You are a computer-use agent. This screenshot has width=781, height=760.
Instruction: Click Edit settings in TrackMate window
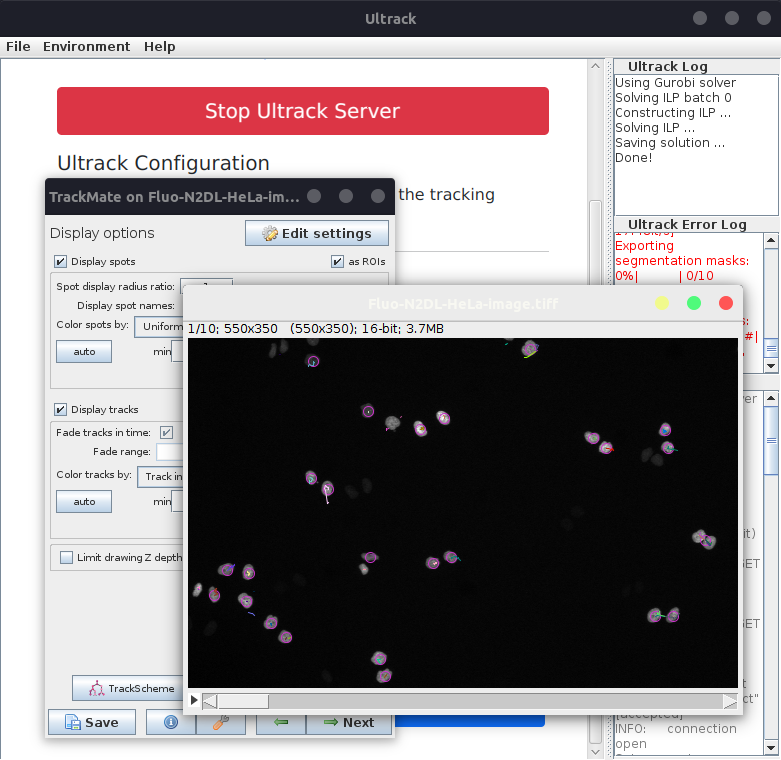coord(317,233)
